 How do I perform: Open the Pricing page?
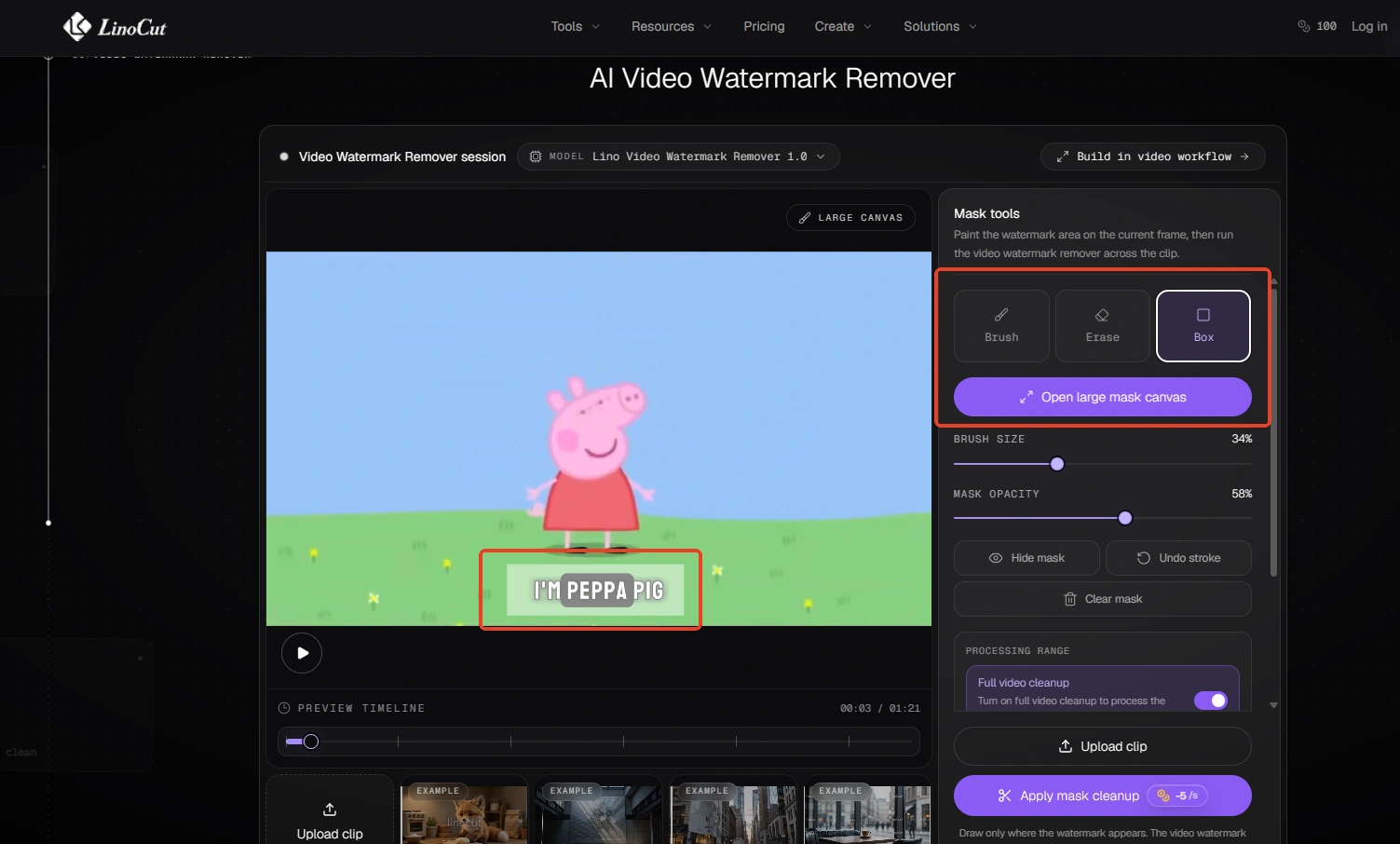pyautogui.click(x=764, y=26)
